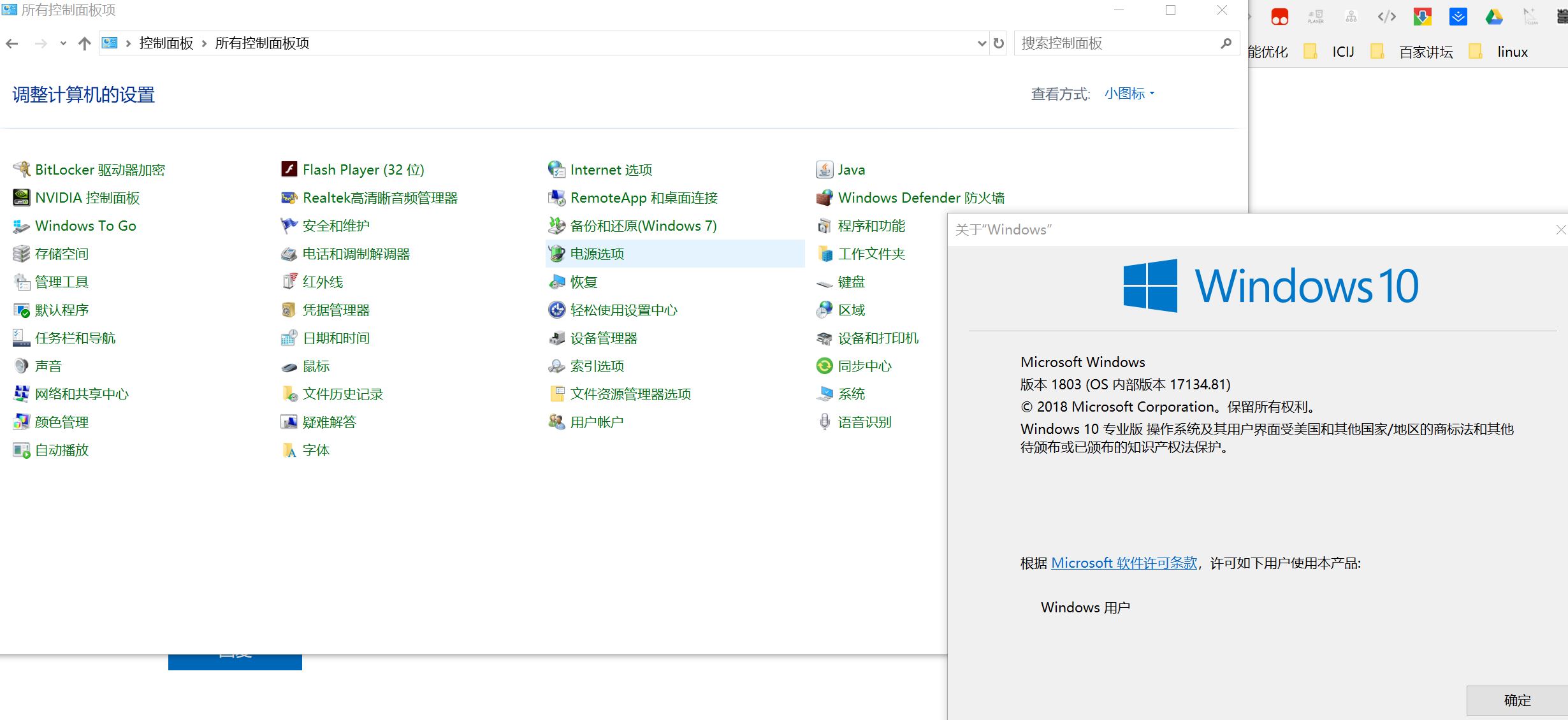
Task: Open the Flash Player (32 位) icon
Action: (289, 169)
